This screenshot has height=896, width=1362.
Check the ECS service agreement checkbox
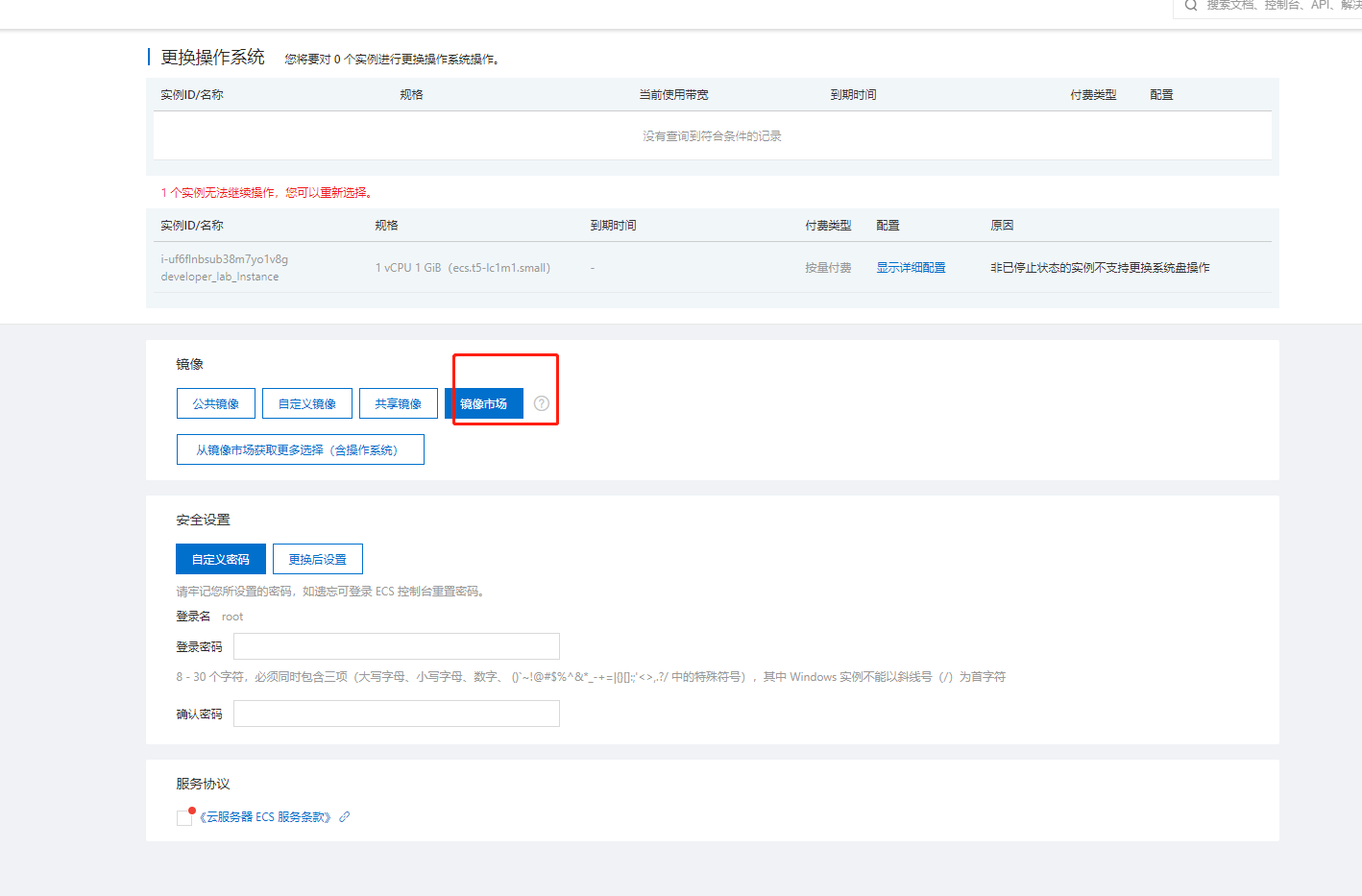pos(184,818)
